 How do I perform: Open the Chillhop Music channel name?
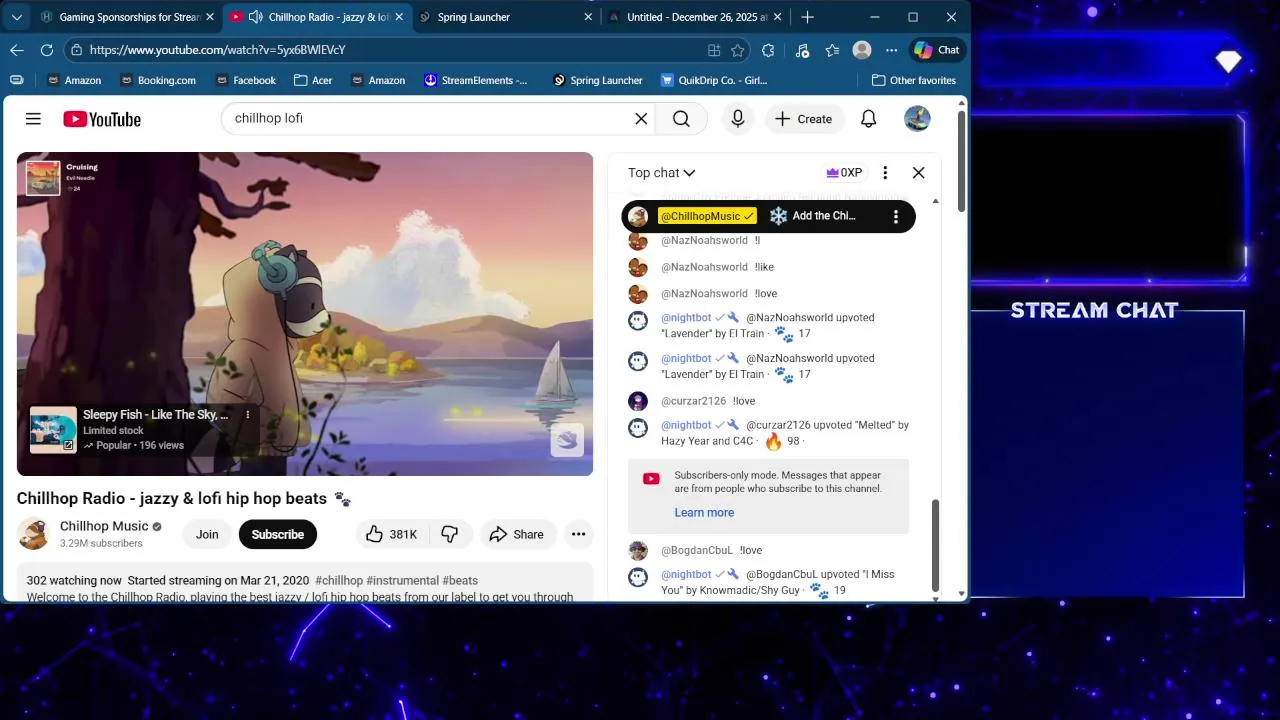(x=104, y=526)
